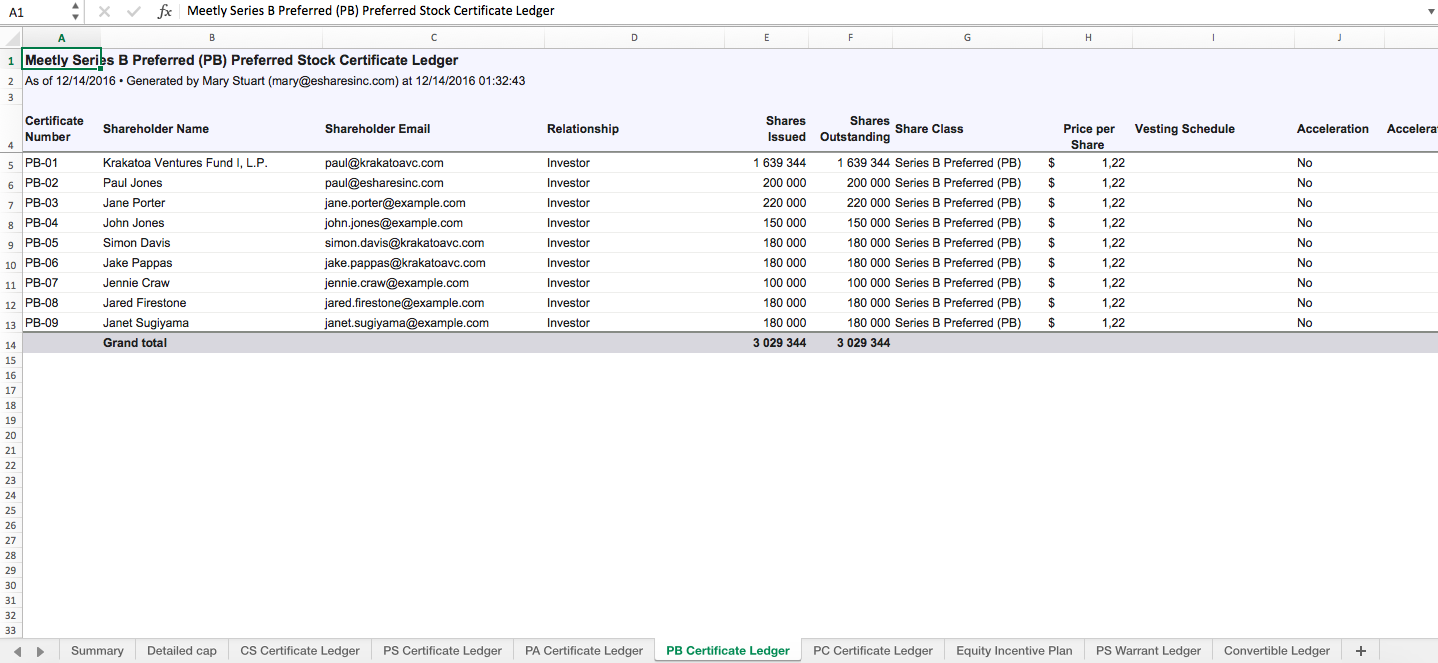This screenshot has height=663, width=1438.
Task: Go to previous sheet tabs arrow
Action: click(x=17, y=651)
